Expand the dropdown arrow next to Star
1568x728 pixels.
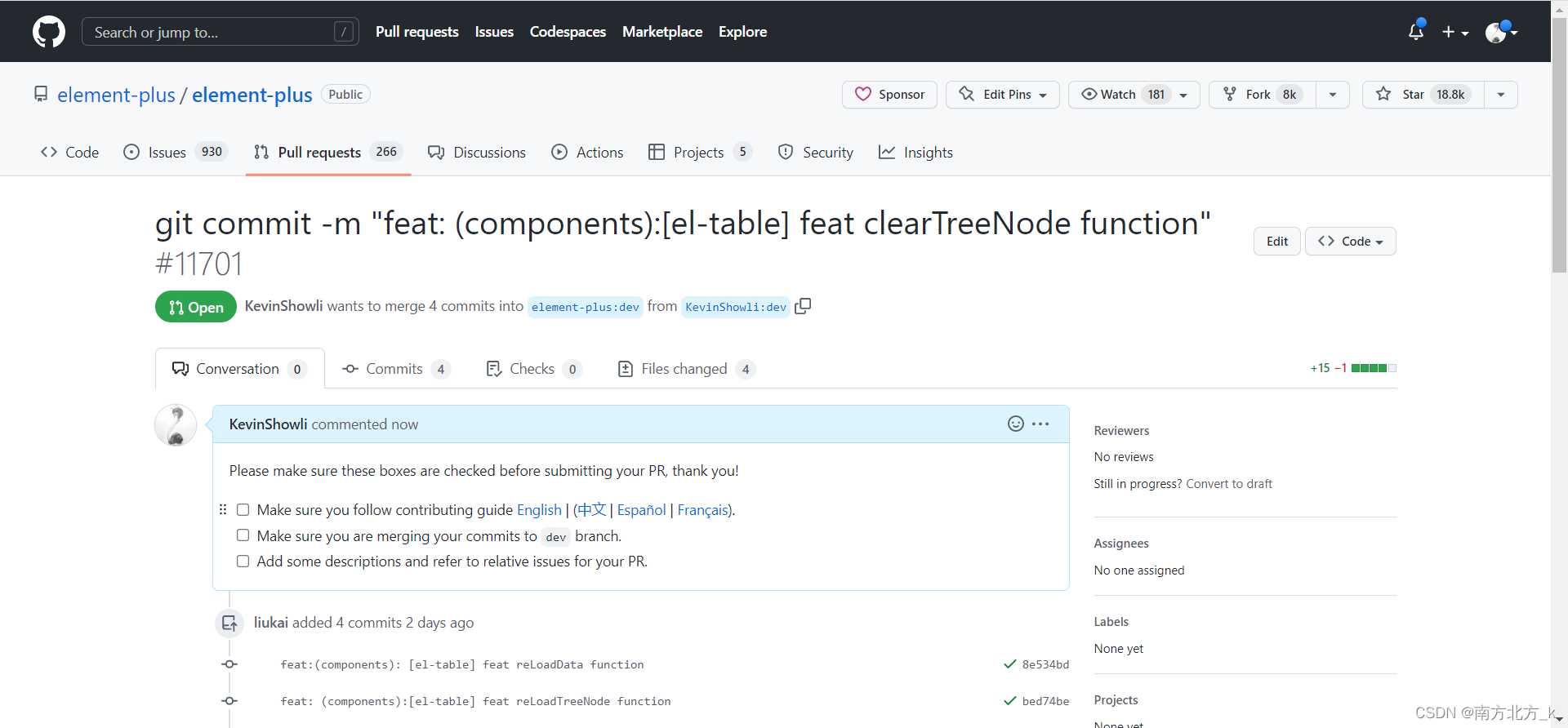coord(1501,95)
